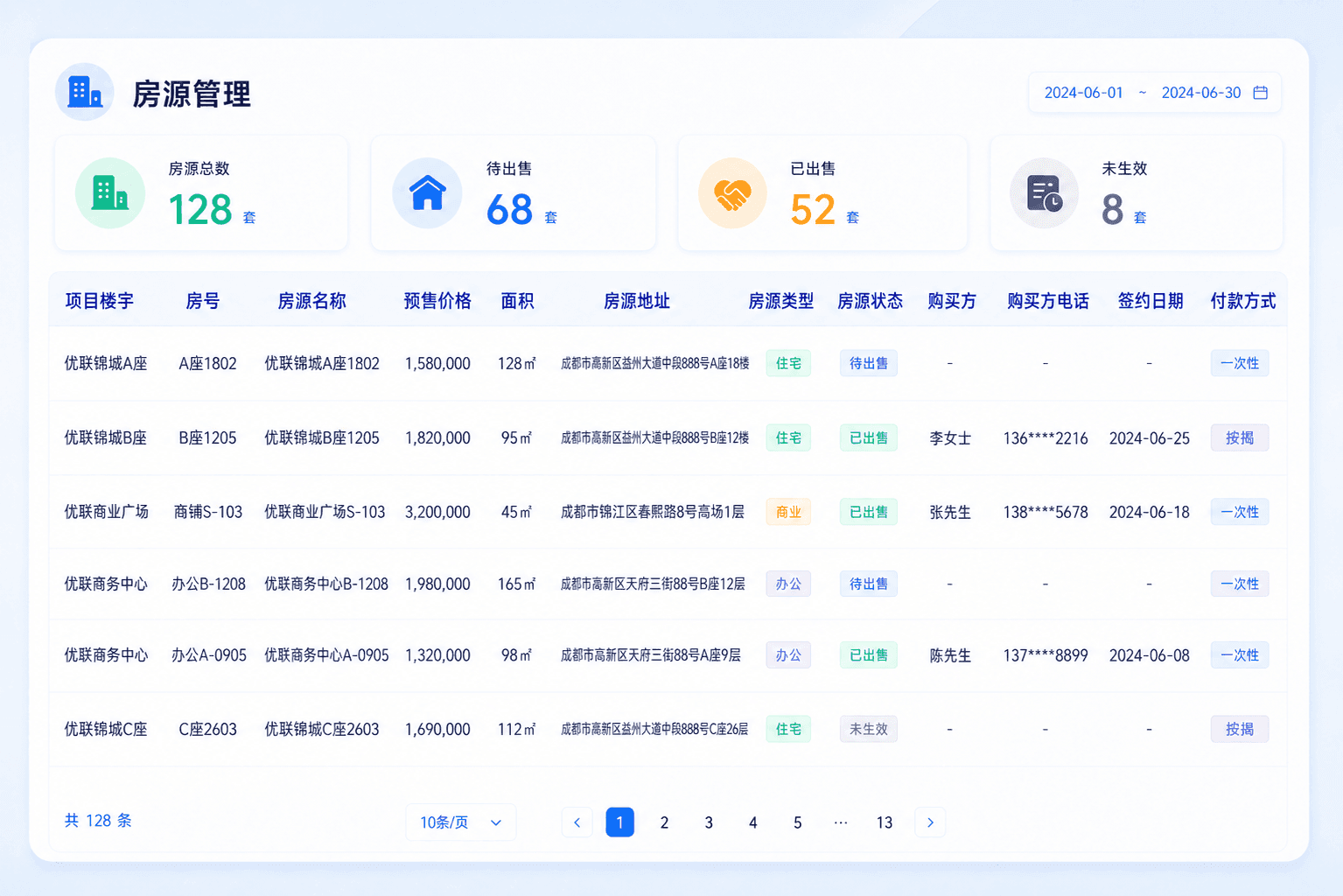The height and width of the screenshot is (896, 1343).
Task: Click 已出售 status in 商铺S-103 row
Action: point(869,512)
